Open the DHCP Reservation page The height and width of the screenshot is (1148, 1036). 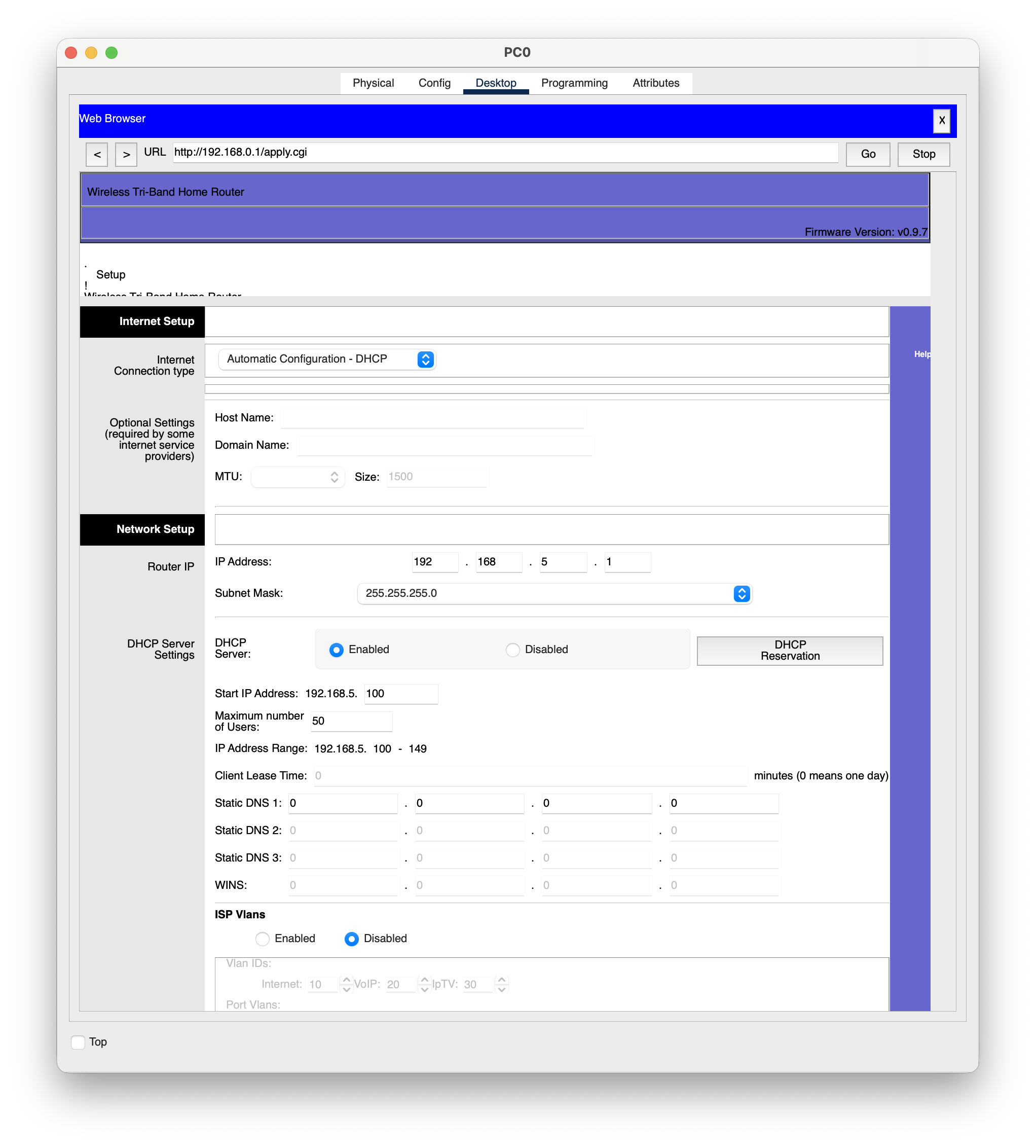(790, 650)
